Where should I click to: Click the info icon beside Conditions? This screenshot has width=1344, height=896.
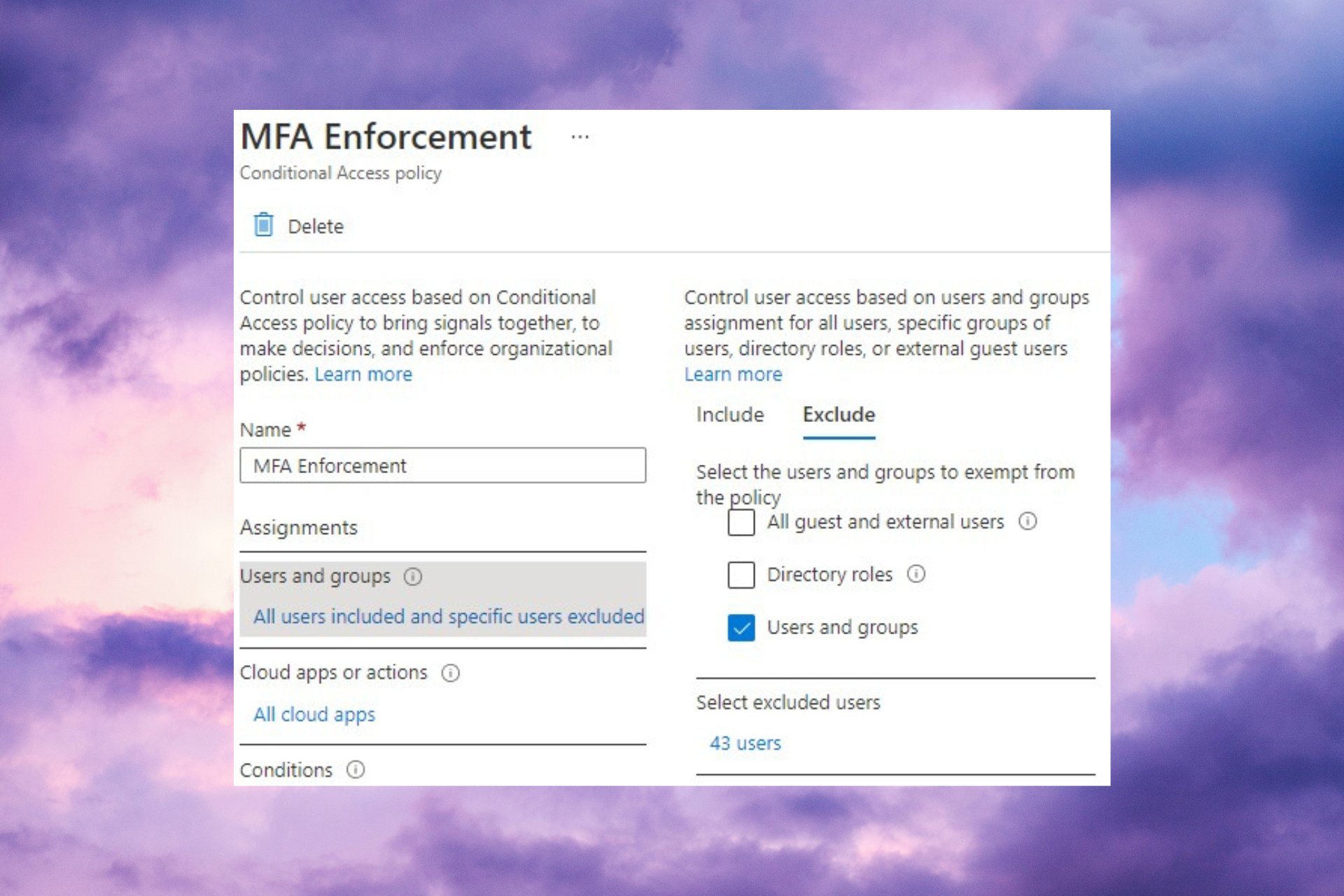point(355,770)
